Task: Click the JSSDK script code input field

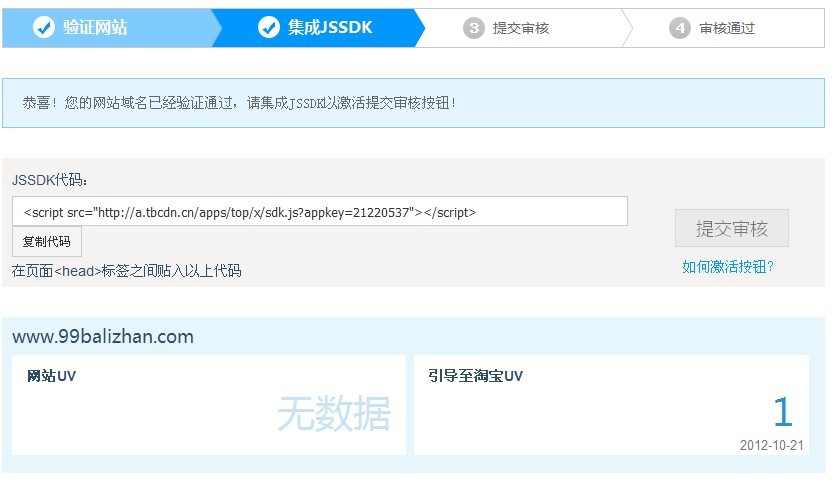Action: [x=320, y=211]
